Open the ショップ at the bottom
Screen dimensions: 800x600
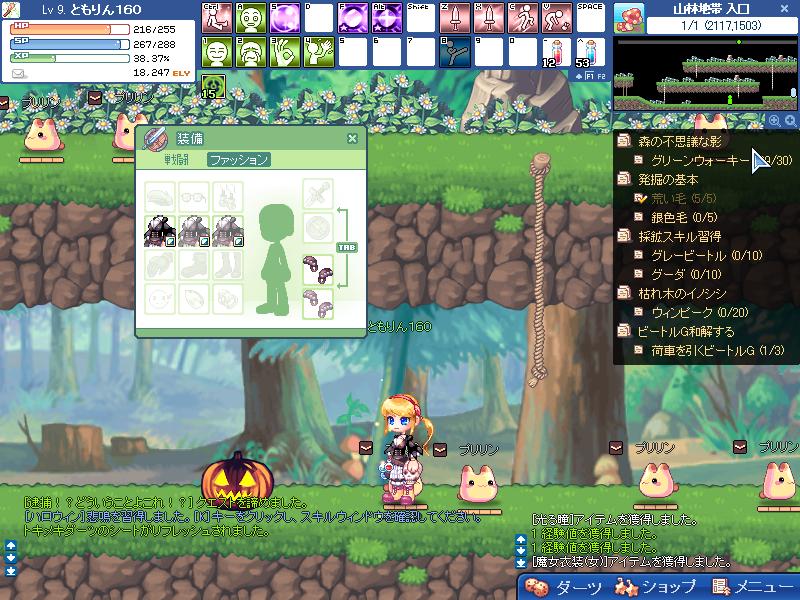click(655, 587)
